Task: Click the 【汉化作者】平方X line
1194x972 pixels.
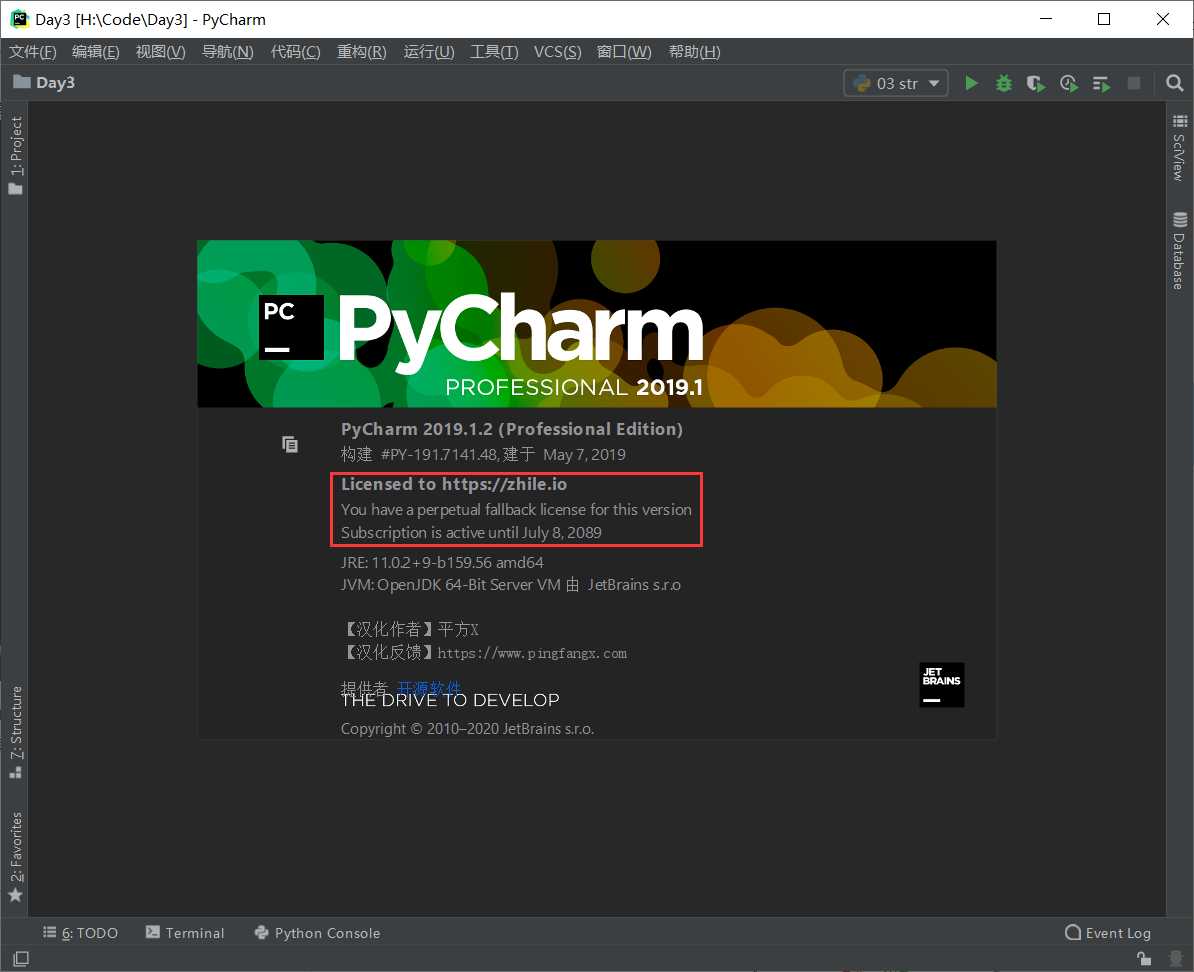Action: point(410,629)
